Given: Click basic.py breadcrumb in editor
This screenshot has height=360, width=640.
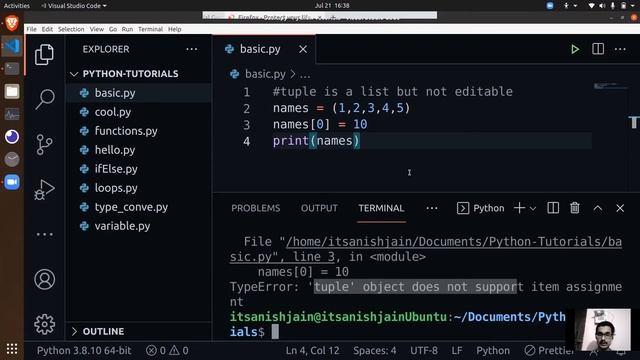Looking at the screenshot, I should [x=265, y=74].
